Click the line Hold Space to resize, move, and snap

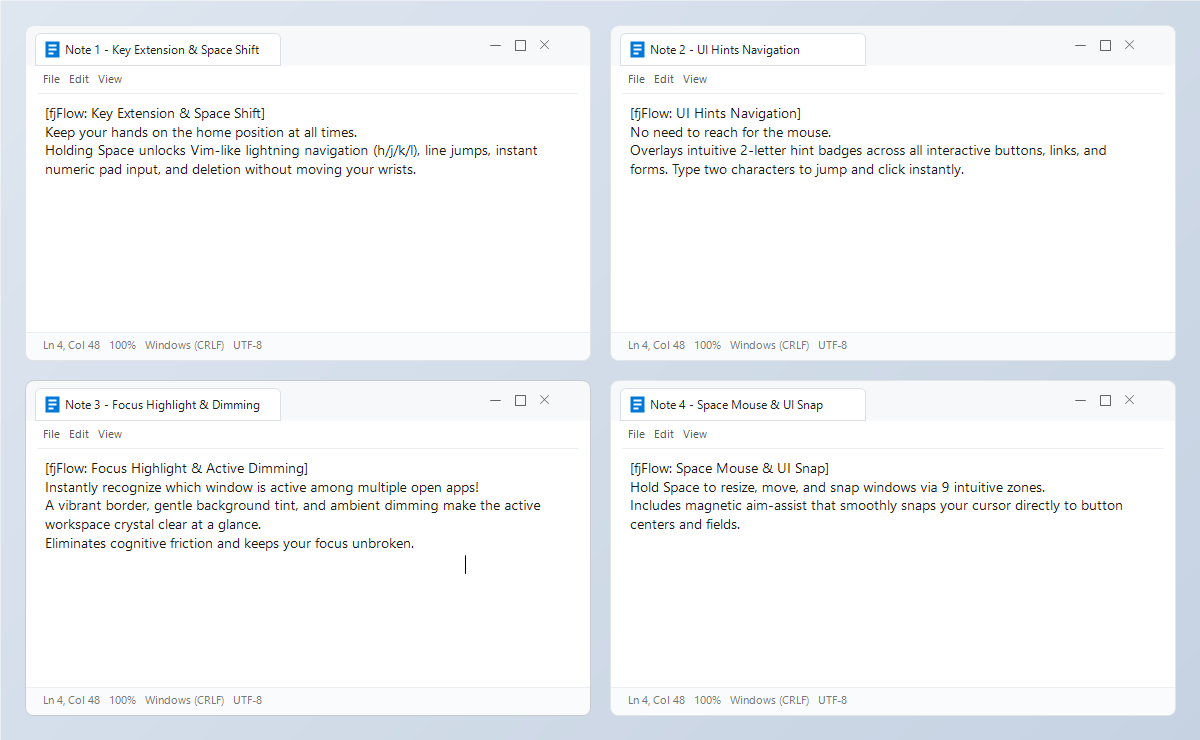[837, 487]
